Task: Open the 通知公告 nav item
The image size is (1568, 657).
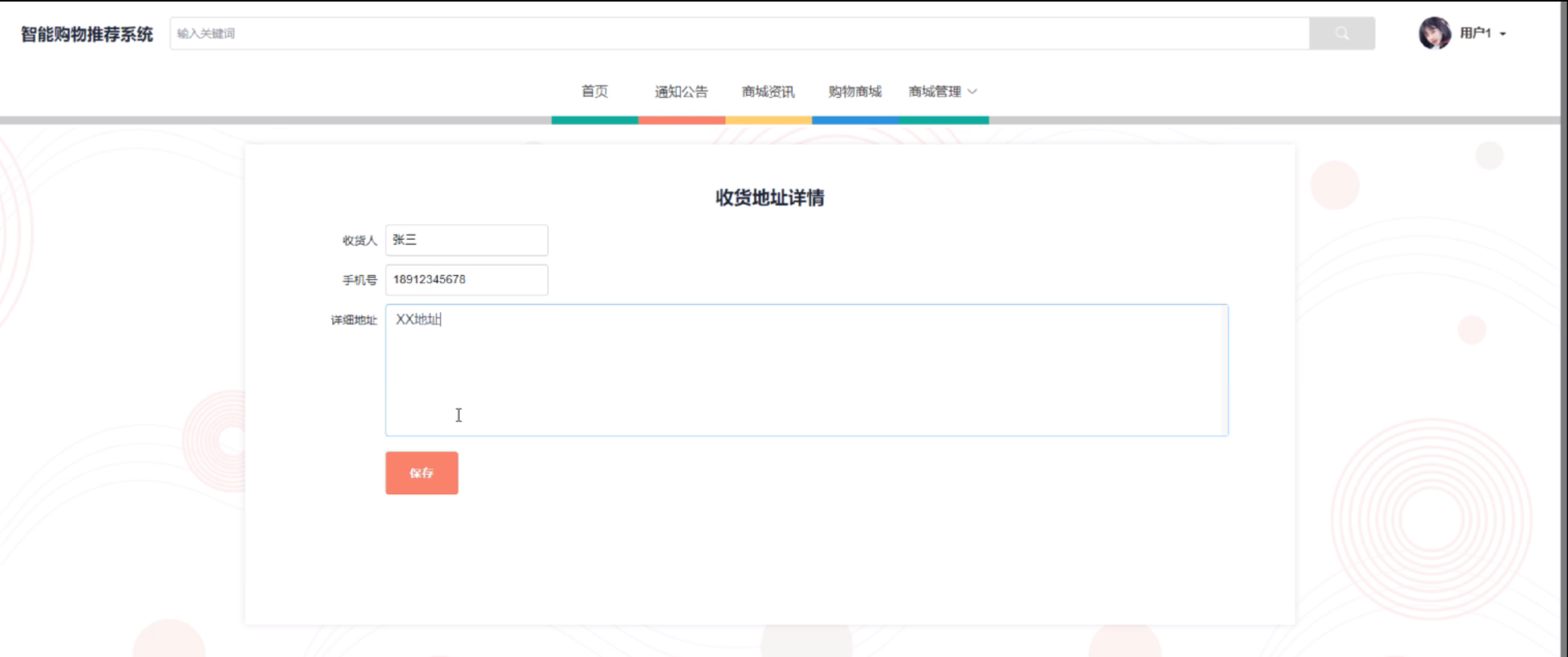Action: coord(681,92)
